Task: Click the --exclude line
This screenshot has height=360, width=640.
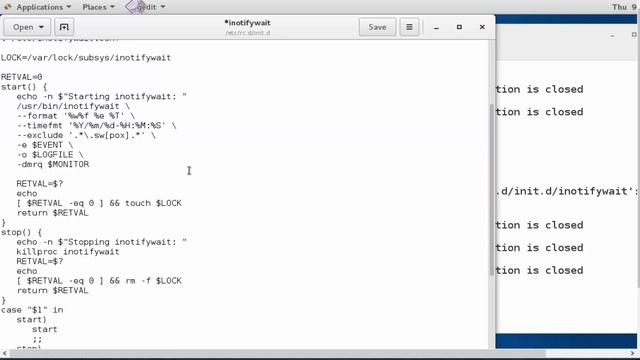Action: click(x=86, y=135)
